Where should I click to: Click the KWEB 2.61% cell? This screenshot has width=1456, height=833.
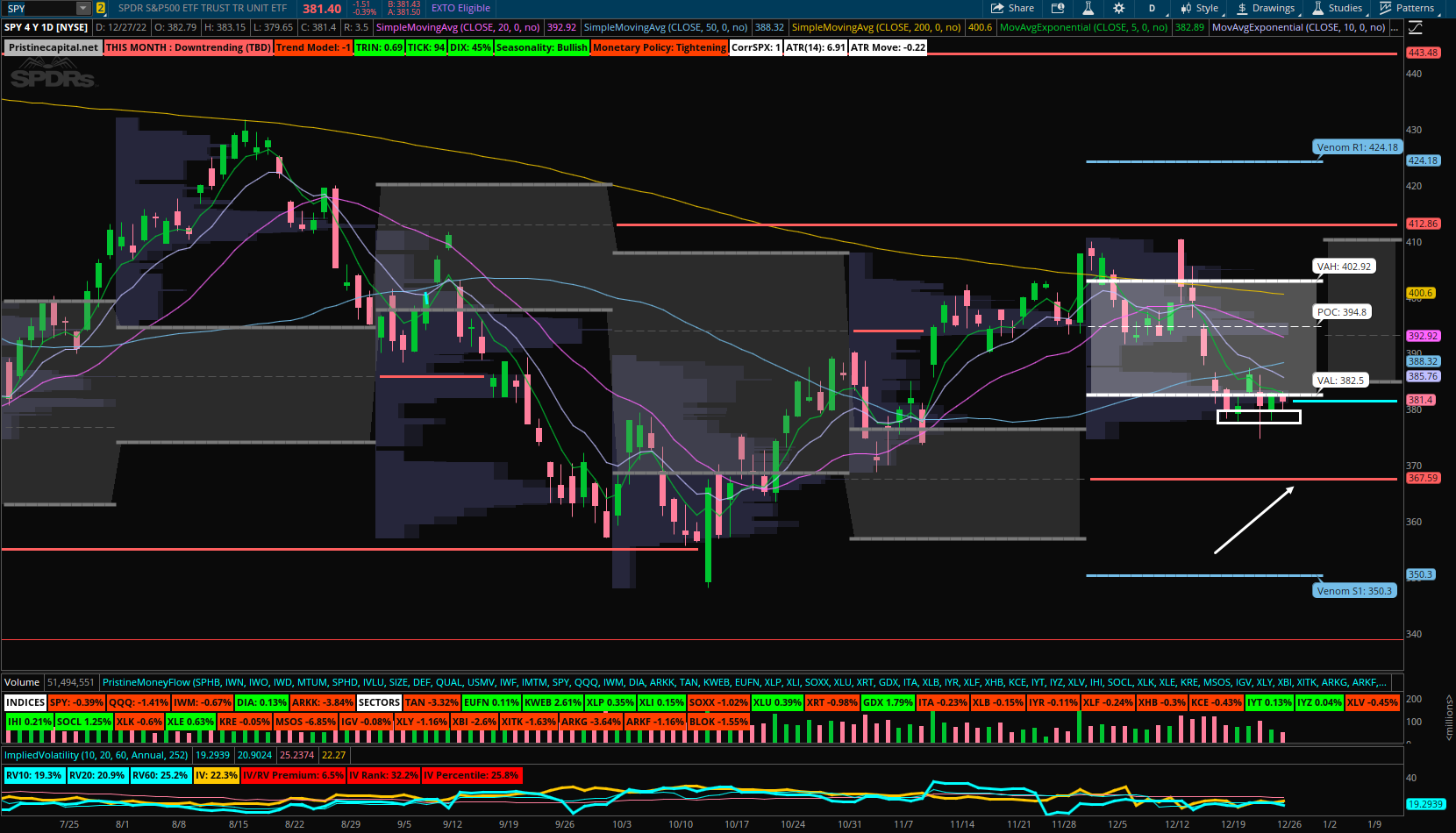click(x=553, y=702)
